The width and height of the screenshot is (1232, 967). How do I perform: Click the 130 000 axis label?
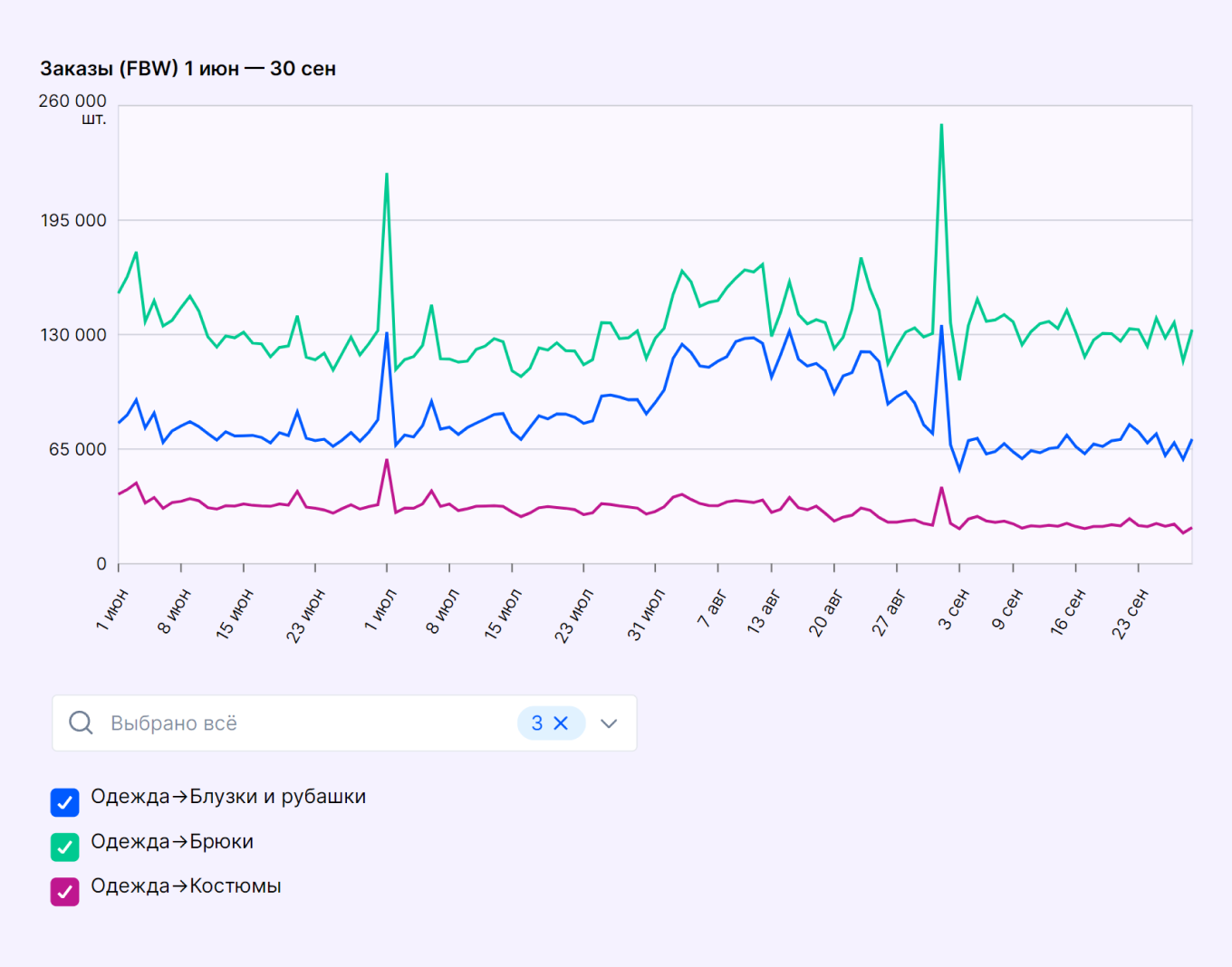(72, 335)
